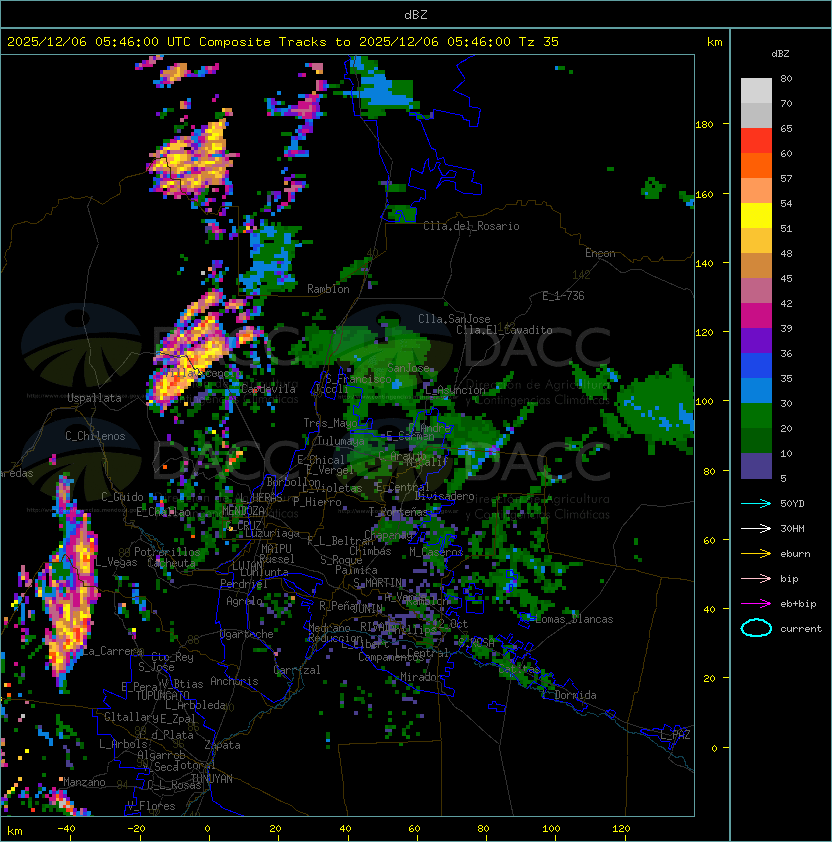832x842 pixels.
Task: Click the La_Carrera place label
Action: pyautogui.click(x=112, y=651)
